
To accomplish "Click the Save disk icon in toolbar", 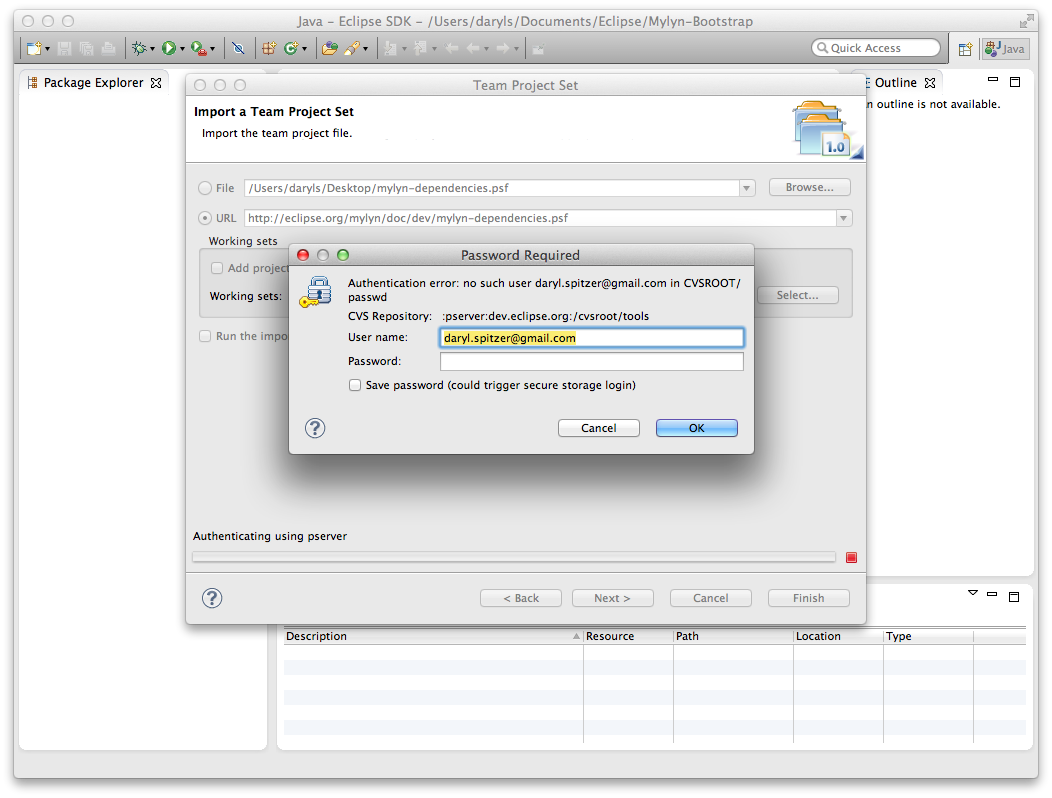I will click(64, 48).
